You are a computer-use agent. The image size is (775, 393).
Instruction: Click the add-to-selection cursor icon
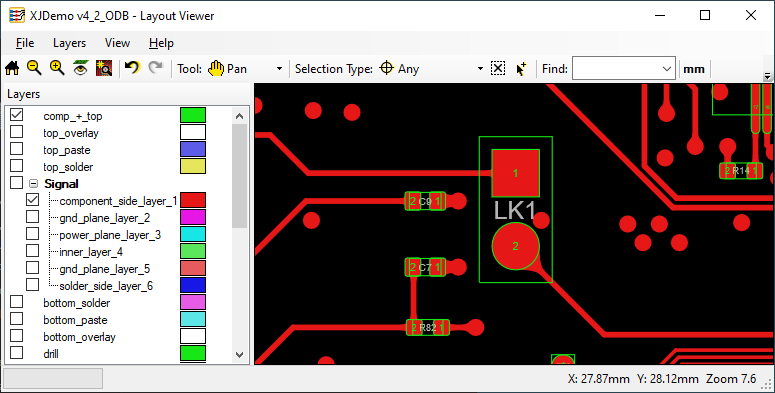[521, 69]
